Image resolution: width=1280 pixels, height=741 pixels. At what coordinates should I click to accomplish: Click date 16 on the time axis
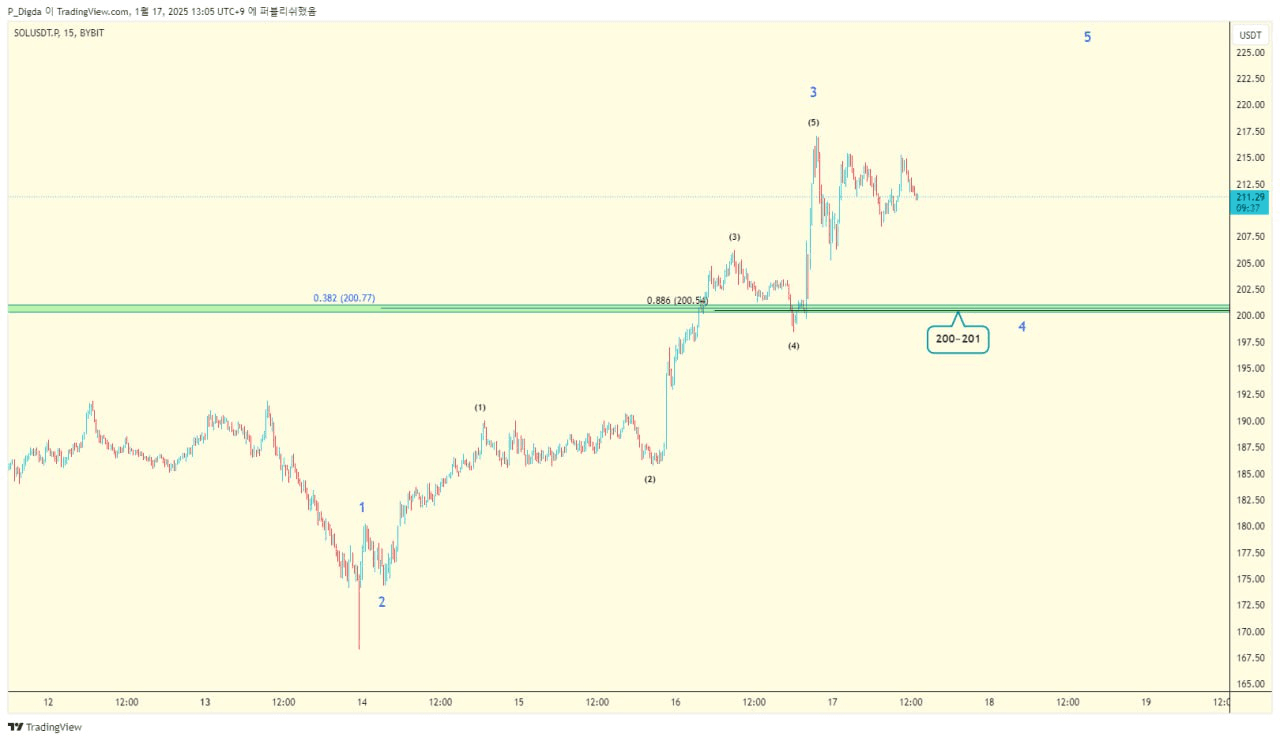[x=676, y=702]
